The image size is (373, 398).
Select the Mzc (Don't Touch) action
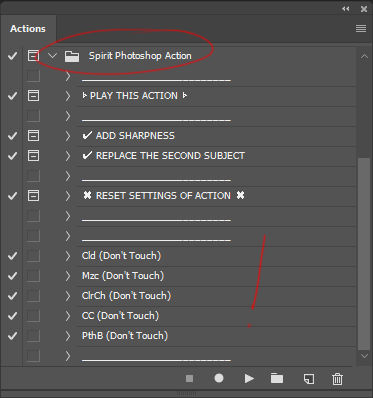tap(217, 276)
